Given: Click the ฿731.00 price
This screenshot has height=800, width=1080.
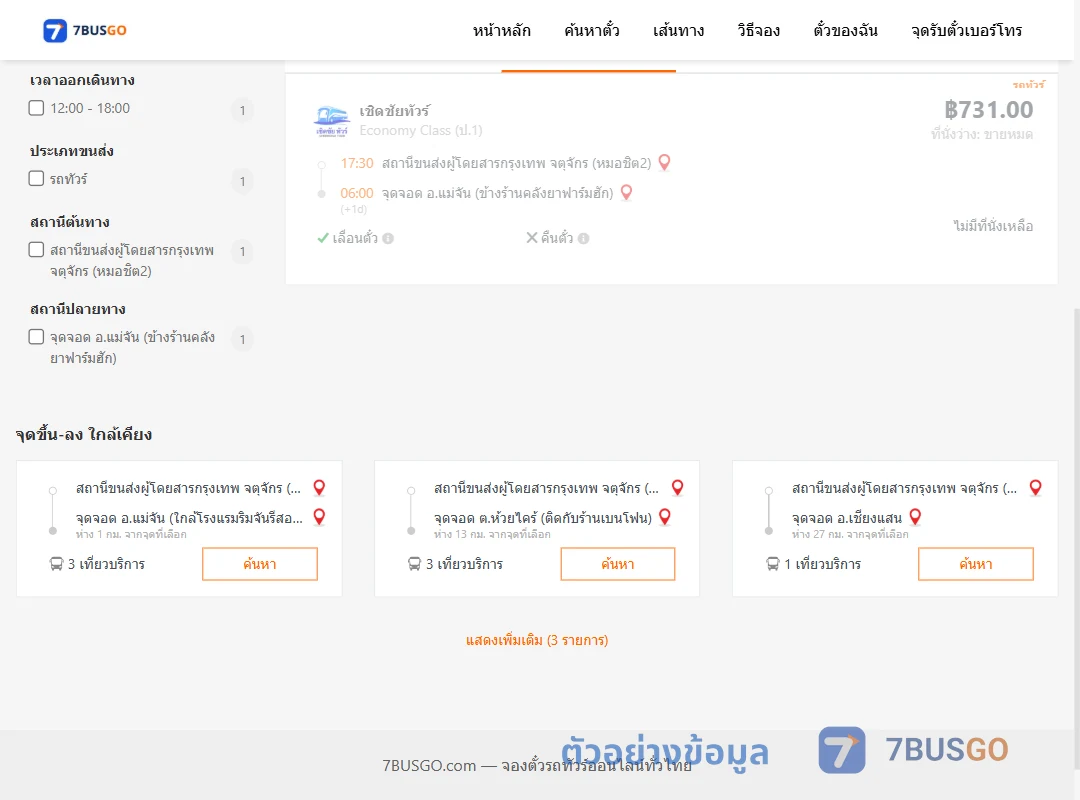Looking at the screenshot, I should click(x=988, y=110).
